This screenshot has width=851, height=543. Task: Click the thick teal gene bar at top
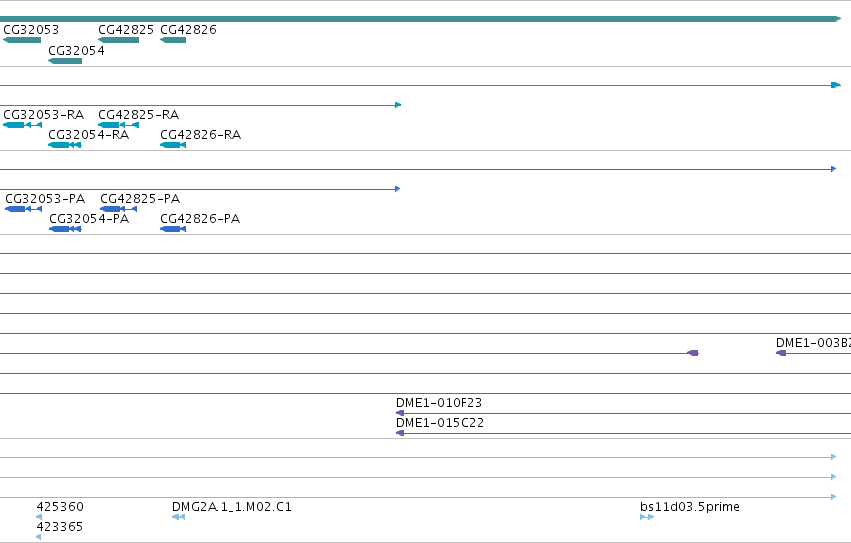(x=421, y=19)
